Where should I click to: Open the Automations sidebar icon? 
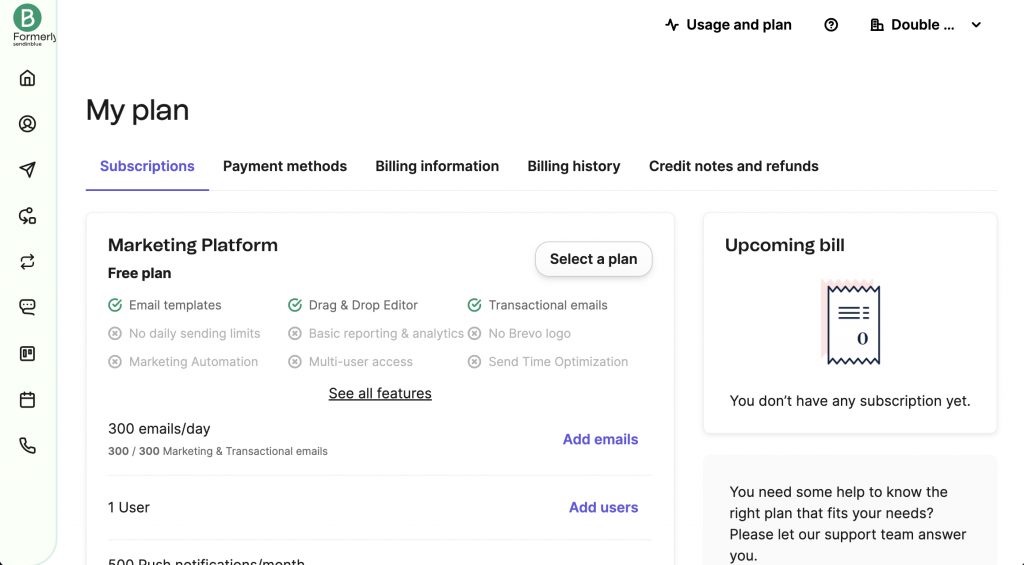click(x=28, y=216)
